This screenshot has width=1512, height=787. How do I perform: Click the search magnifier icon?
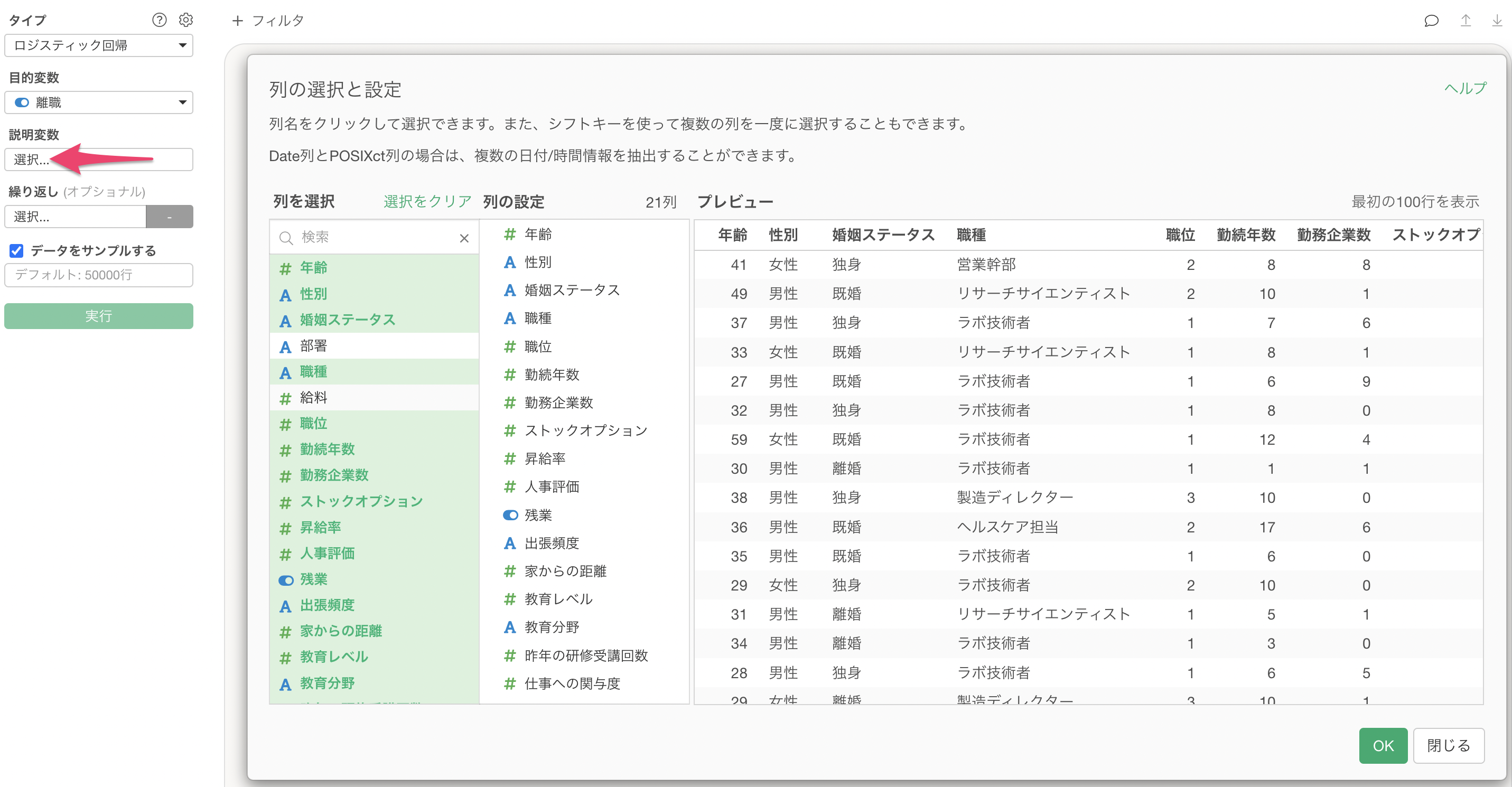point(286,238)
